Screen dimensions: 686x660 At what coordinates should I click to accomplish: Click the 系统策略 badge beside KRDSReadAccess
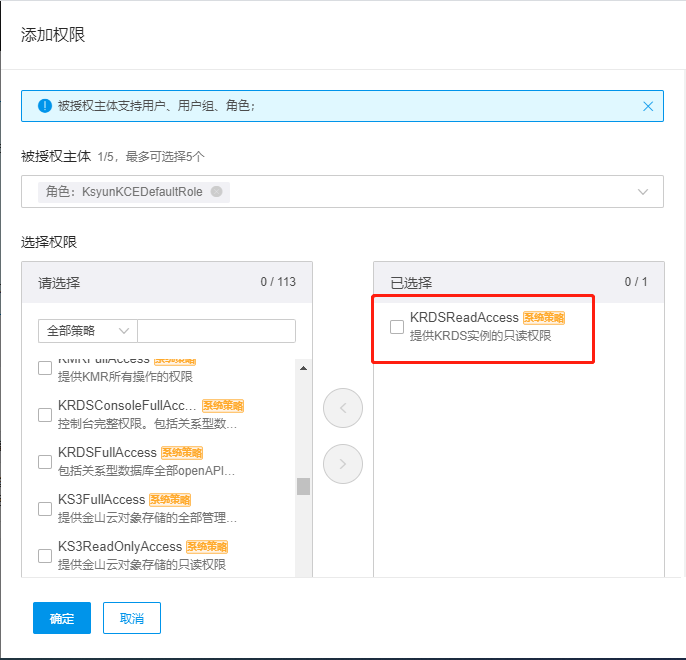544,318
